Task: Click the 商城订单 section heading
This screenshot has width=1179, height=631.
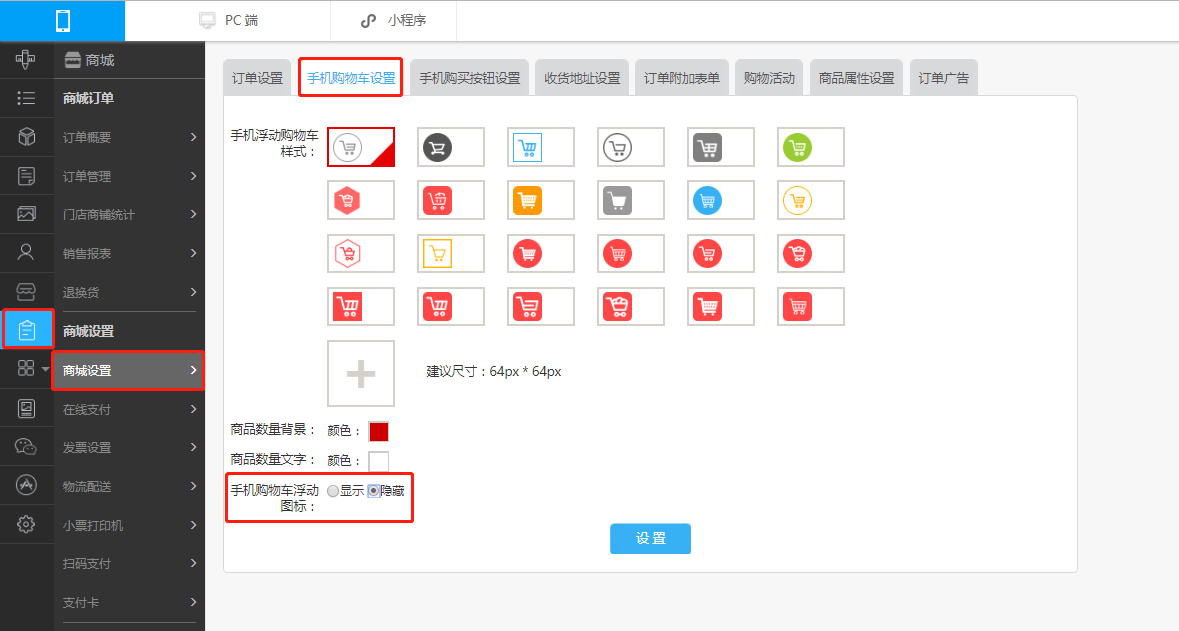Action: 89,98
